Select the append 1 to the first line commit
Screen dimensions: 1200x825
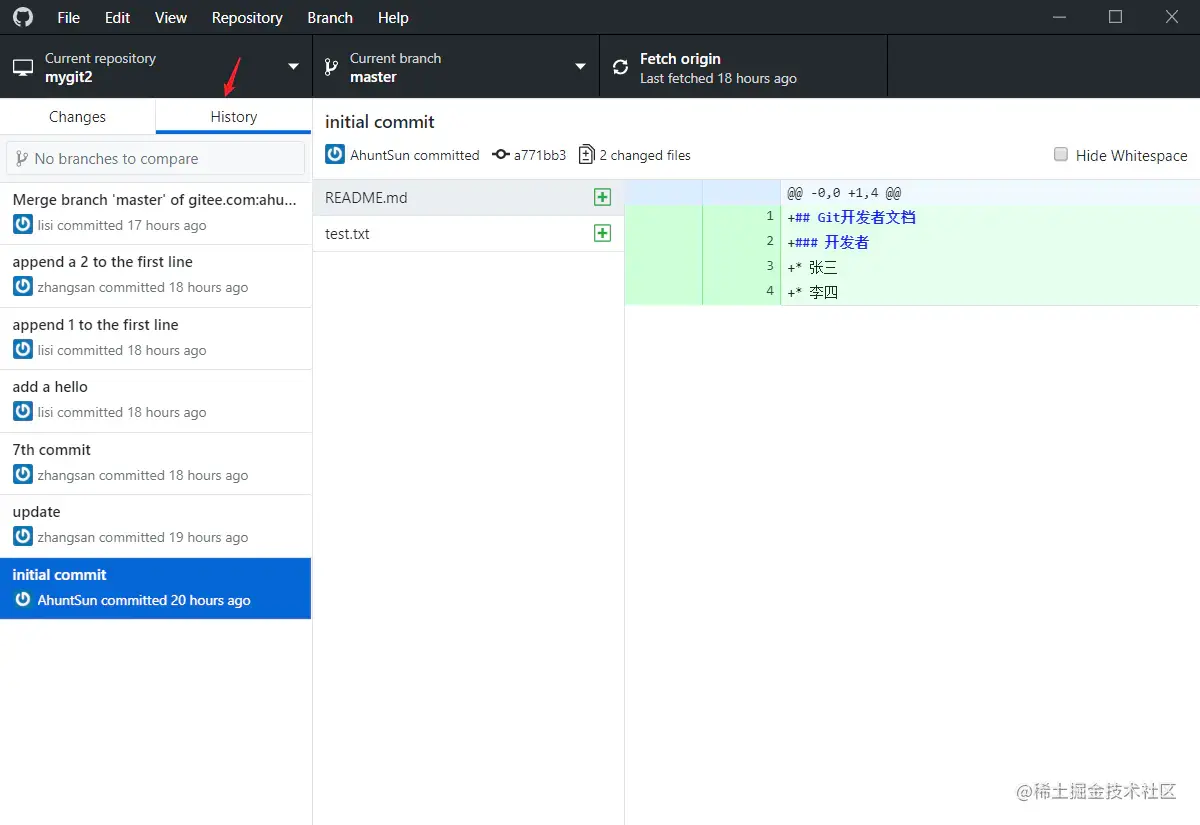point(156,338)
